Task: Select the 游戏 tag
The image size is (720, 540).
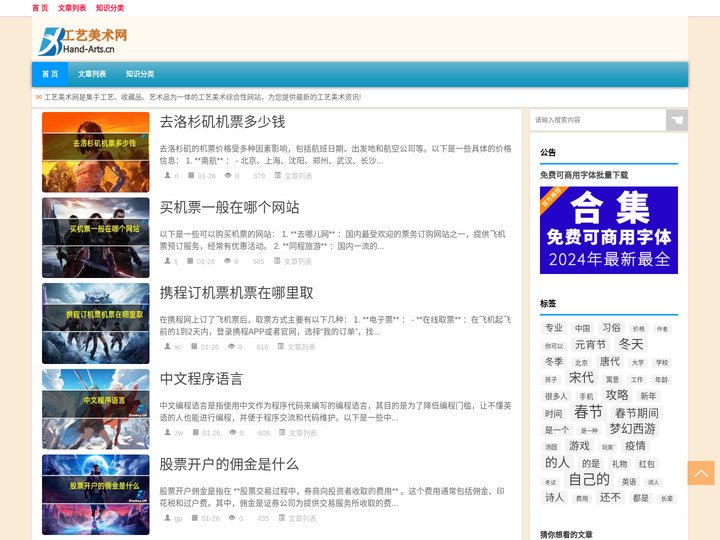Action: pyautogui.click(x=579, y=445)
